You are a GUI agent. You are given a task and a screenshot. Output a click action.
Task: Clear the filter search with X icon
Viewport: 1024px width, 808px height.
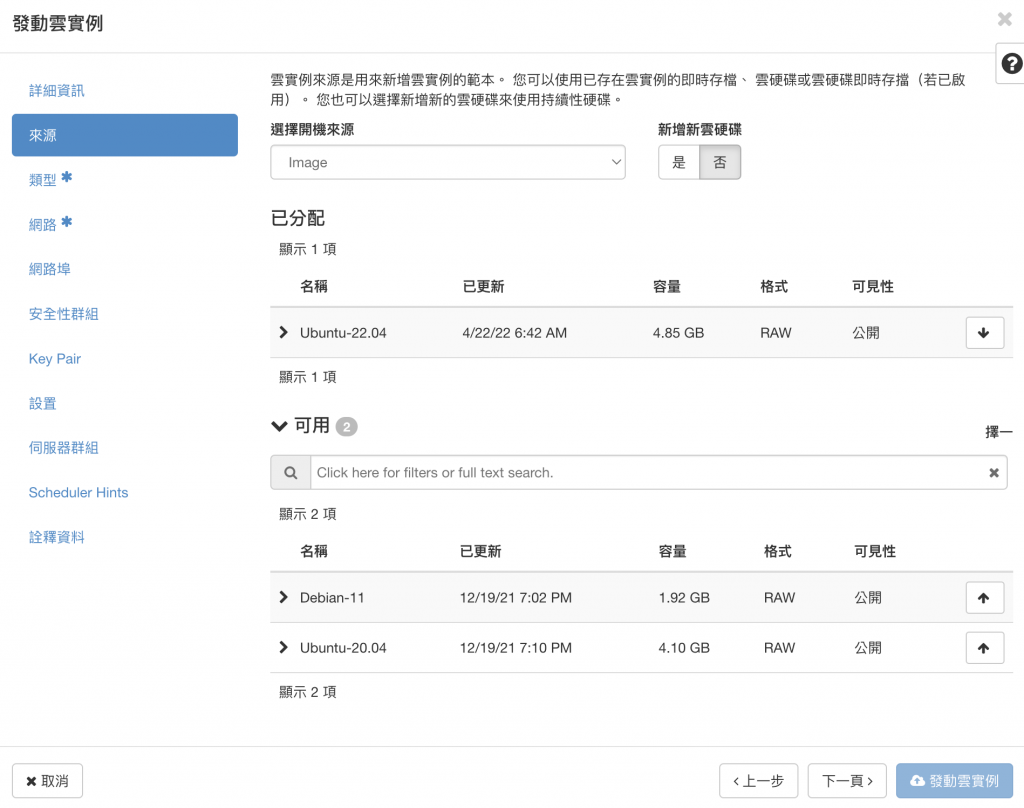pyautogui.click(x=993, y=472)
